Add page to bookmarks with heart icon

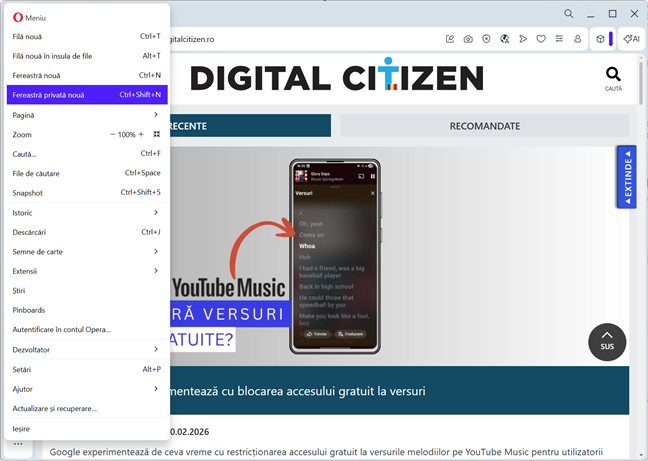pyautogui.click(x=541, y=39)
